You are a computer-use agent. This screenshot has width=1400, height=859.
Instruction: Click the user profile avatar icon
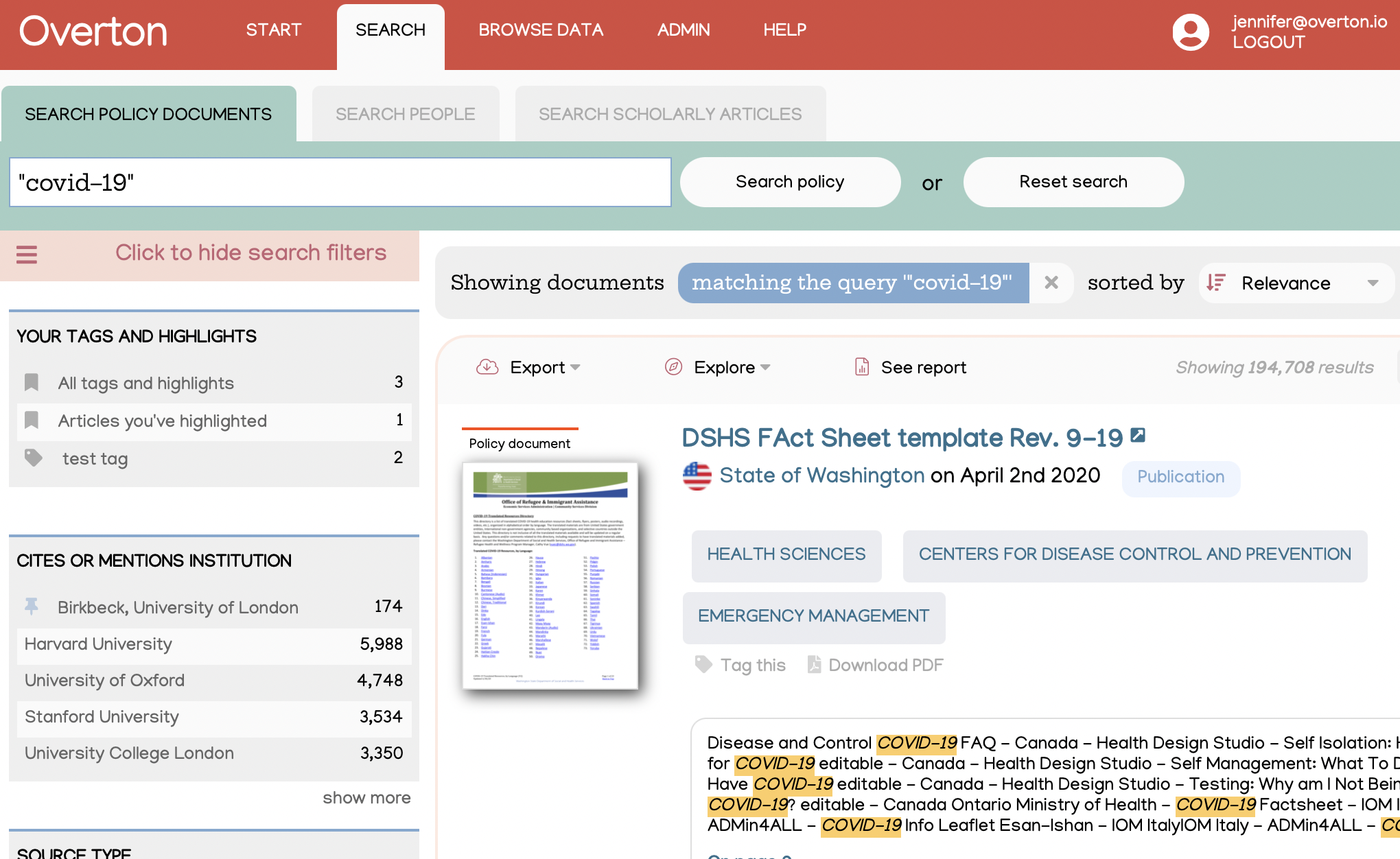click(x=1191, y=32)
